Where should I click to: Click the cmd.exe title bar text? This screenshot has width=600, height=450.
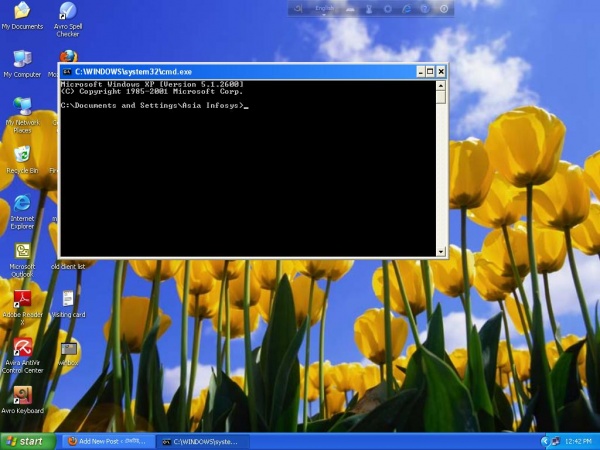pos(133,72)
